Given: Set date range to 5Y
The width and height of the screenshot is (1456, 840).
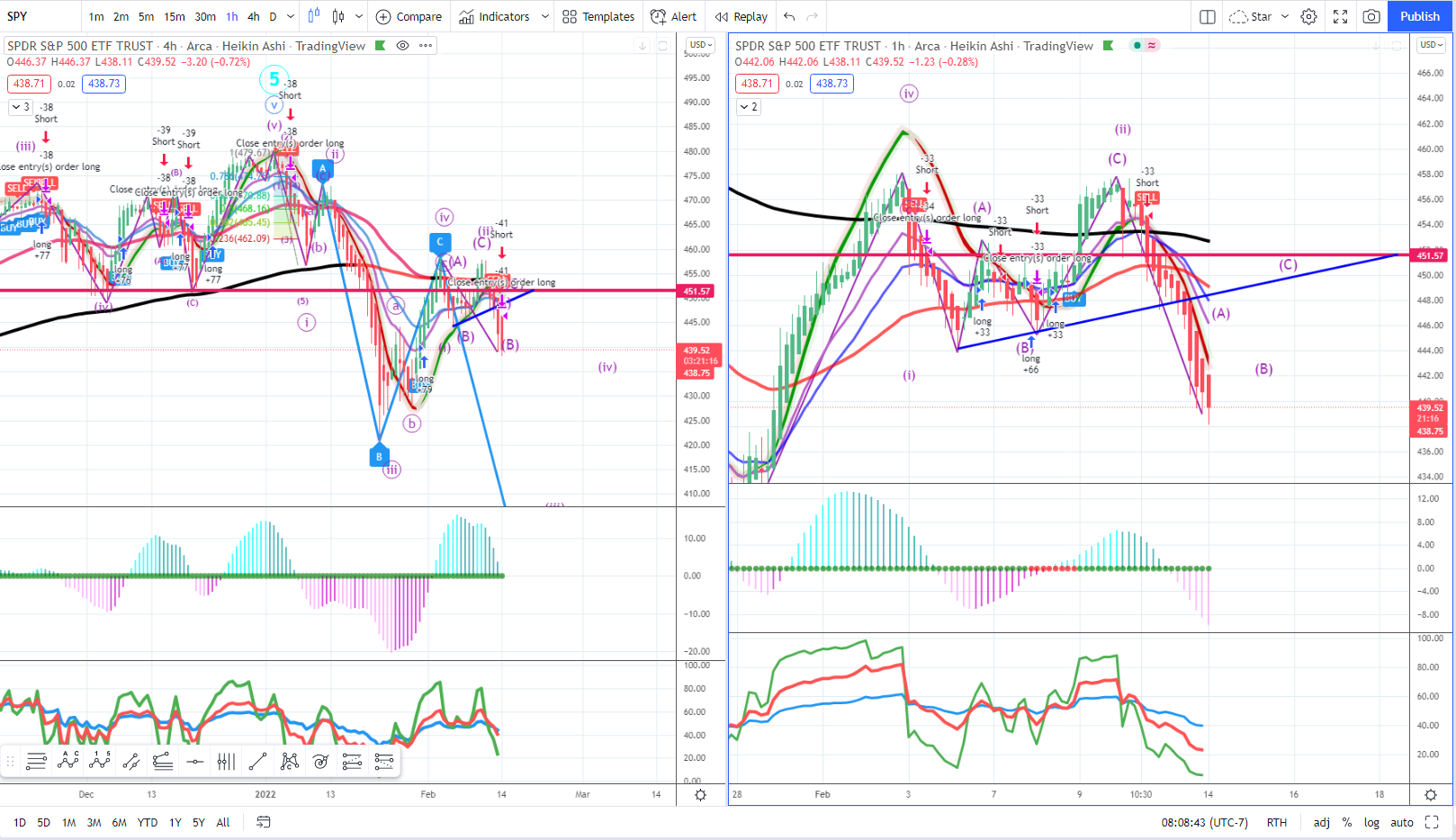Looking at the screenshot, I should click(199, 822).
